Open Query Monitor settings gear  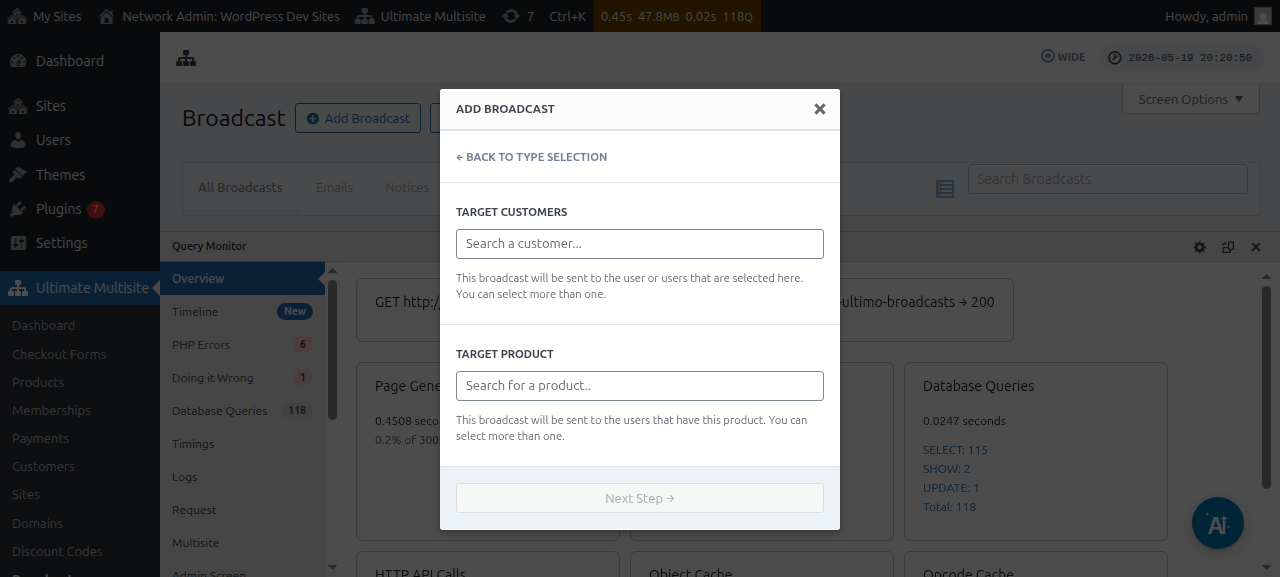point(1200,247)
